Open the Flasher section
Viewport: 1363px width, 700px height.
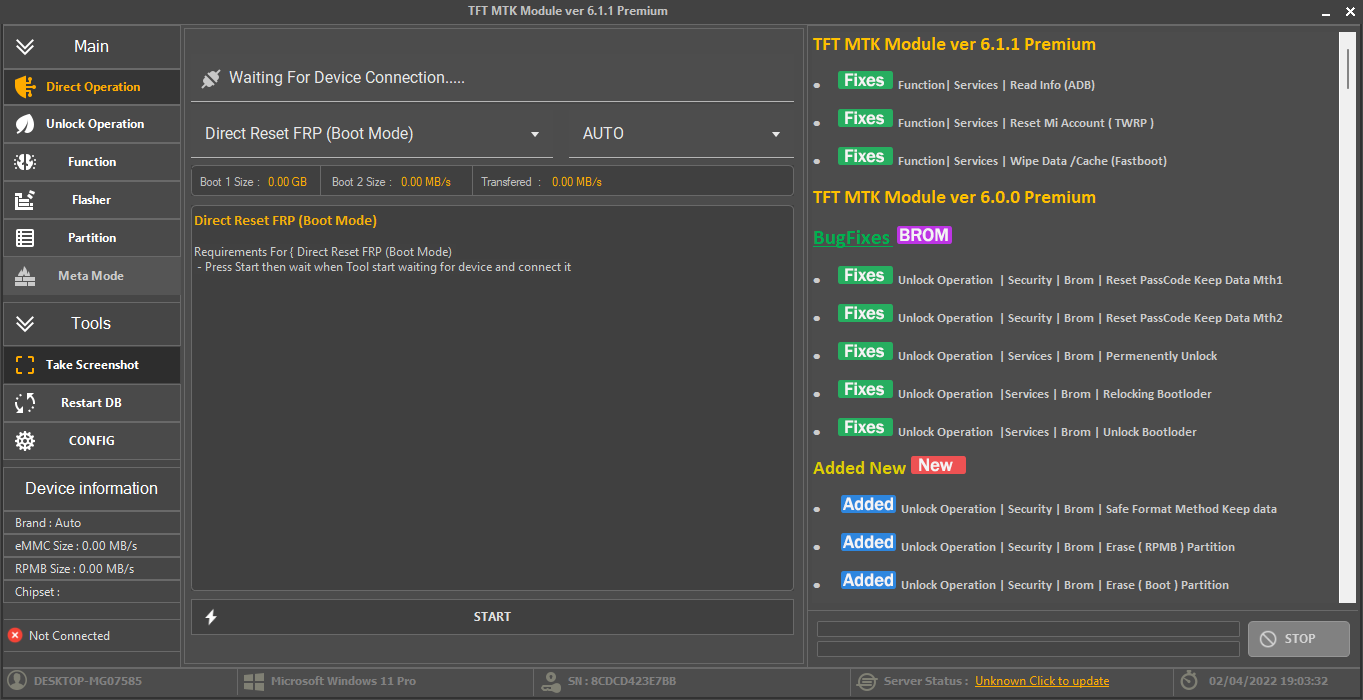(92, 200)
